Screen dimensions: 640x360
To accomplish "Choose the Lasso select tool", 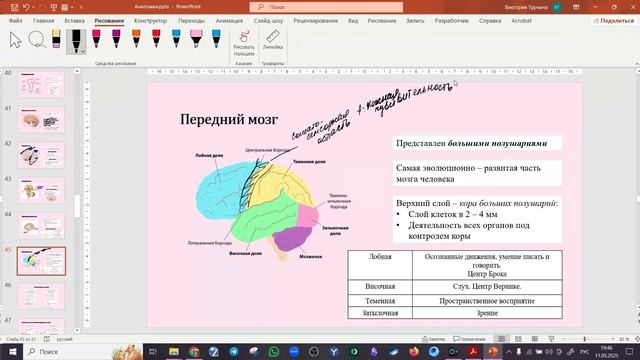I will coord(37,40).
